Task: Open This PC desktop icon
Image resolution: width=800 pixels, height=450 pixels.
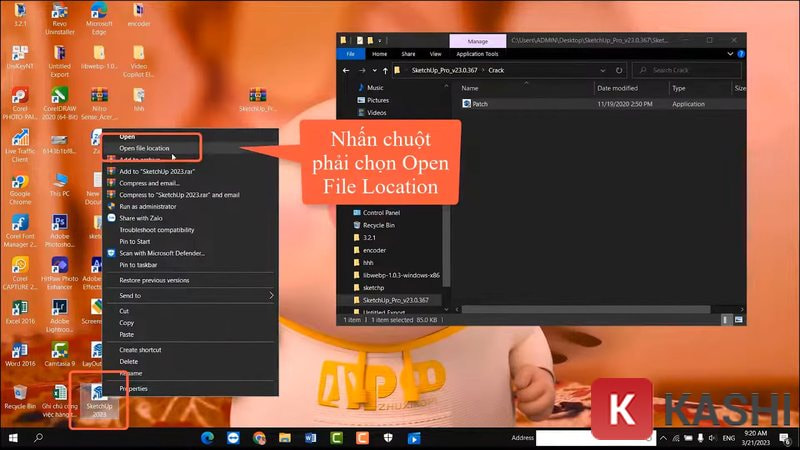Action: point(60,185)
